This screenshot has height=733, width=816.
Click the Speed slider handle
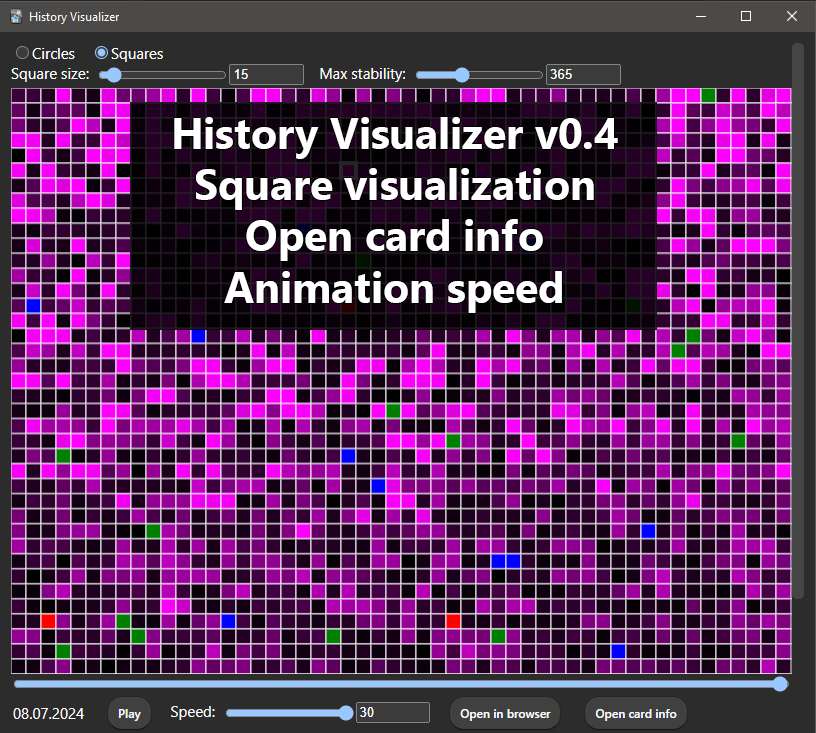(x=346, y=713)
